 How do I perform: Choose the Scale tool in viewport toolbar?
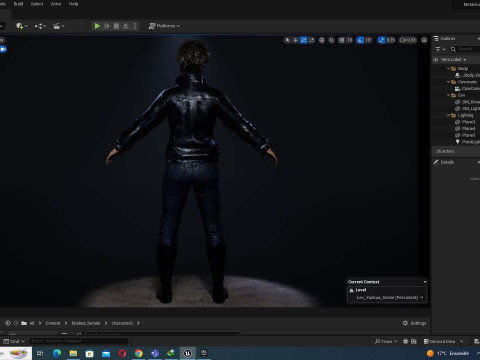coord(312,40)
